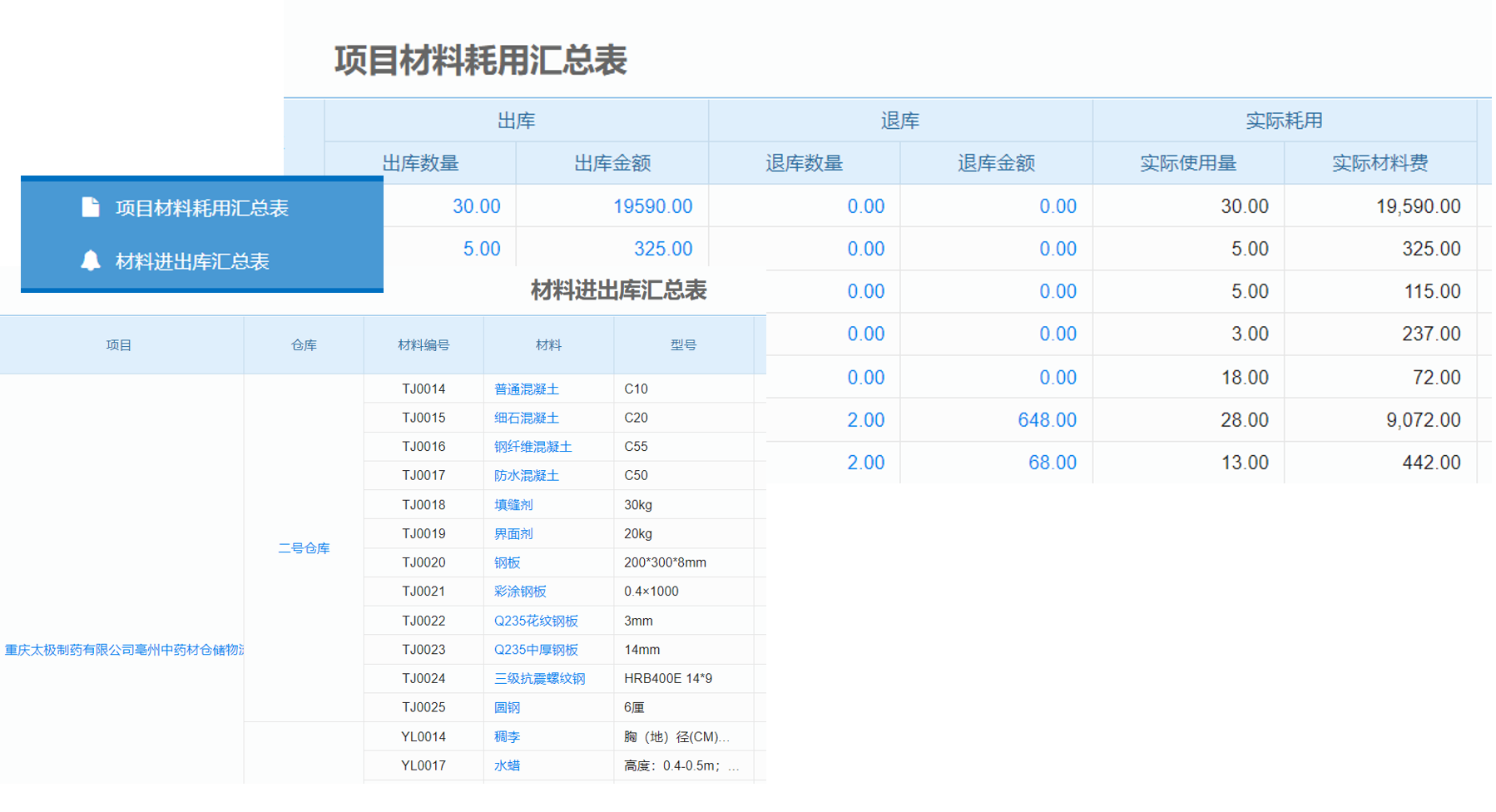Image resolution: width=1496 pixels, height=812 pixels.
Task: Click the document icon beside 项目材料耗用汇总表
Action: point(91,207)
